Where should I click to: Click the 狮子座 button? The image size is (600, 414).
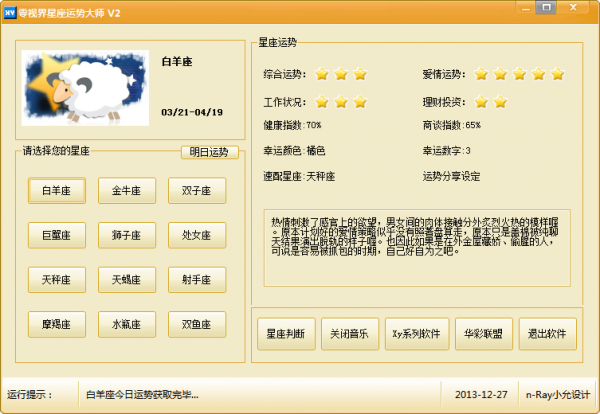coord(126,235)
